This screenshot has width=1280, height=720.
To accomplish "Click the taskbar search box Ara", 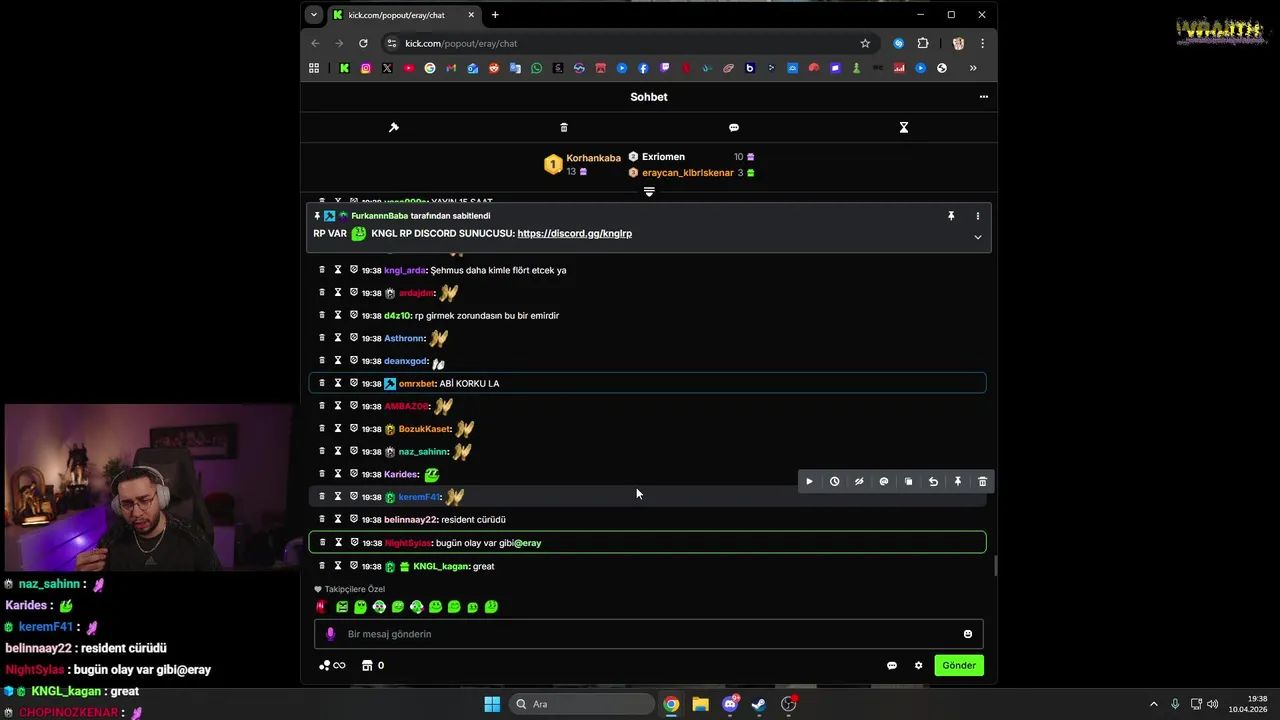I will [x=582, y=704].
